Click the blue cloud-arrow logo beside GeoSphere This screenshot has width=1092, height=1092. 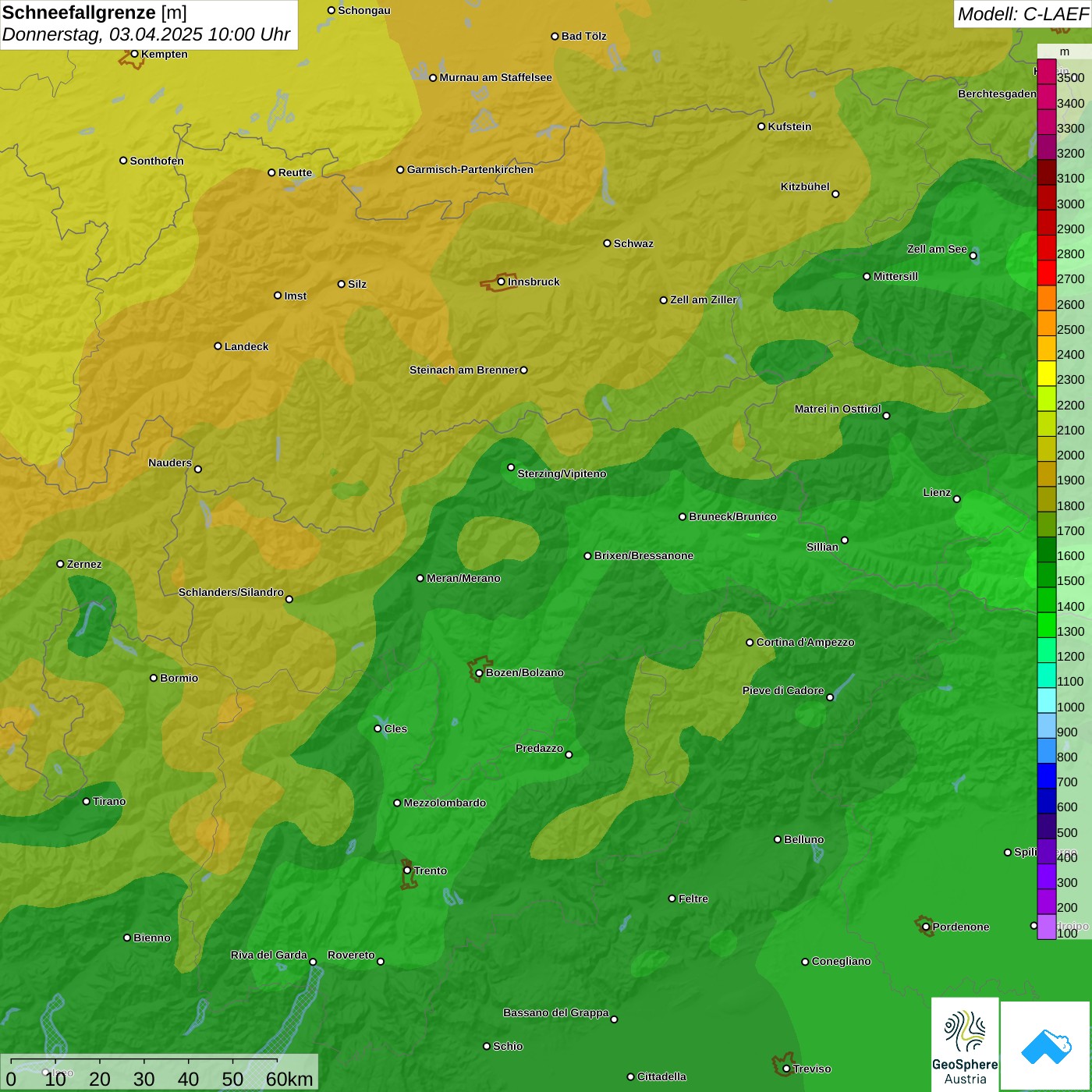(x=1046, y=1046)
